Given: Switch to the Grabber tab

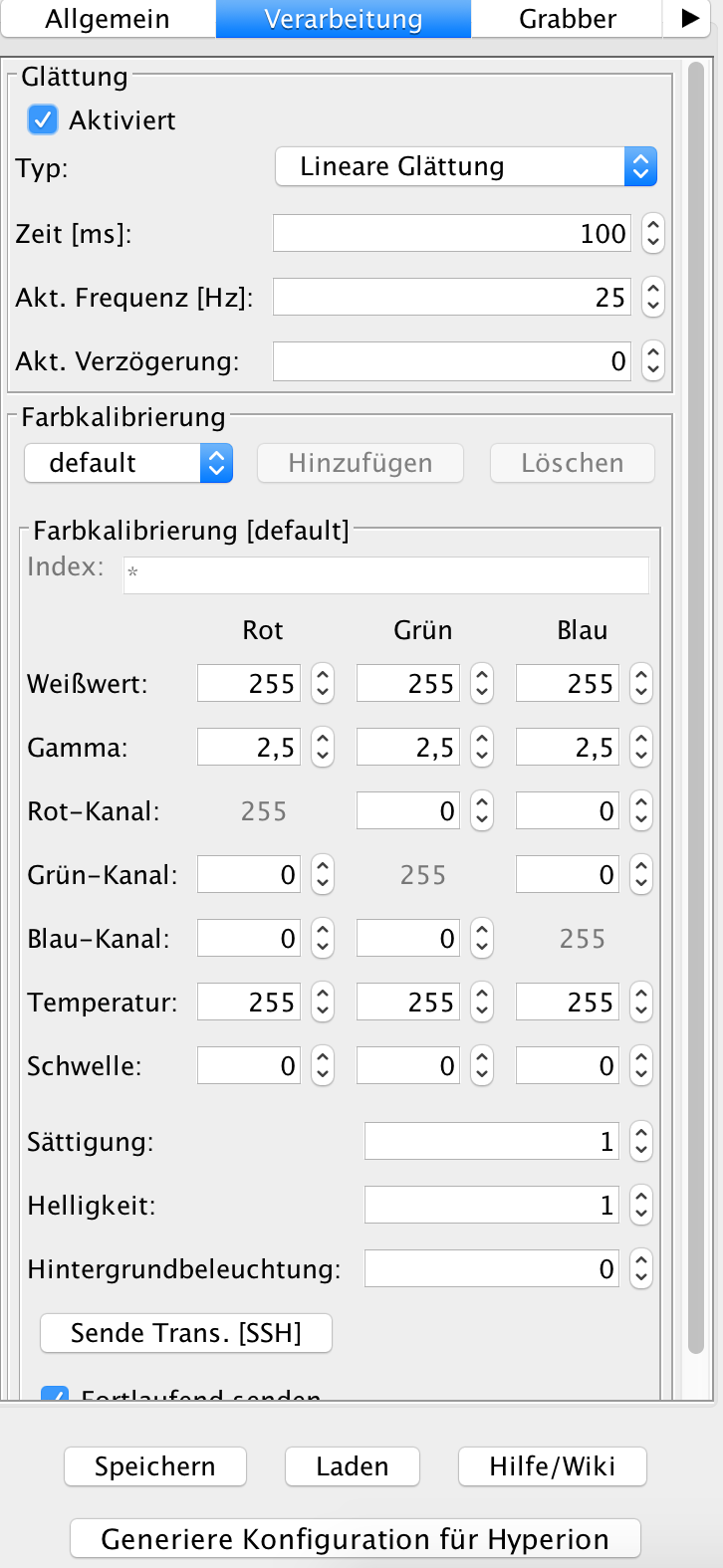Looking at the screenshot, I should pos(567,19).
